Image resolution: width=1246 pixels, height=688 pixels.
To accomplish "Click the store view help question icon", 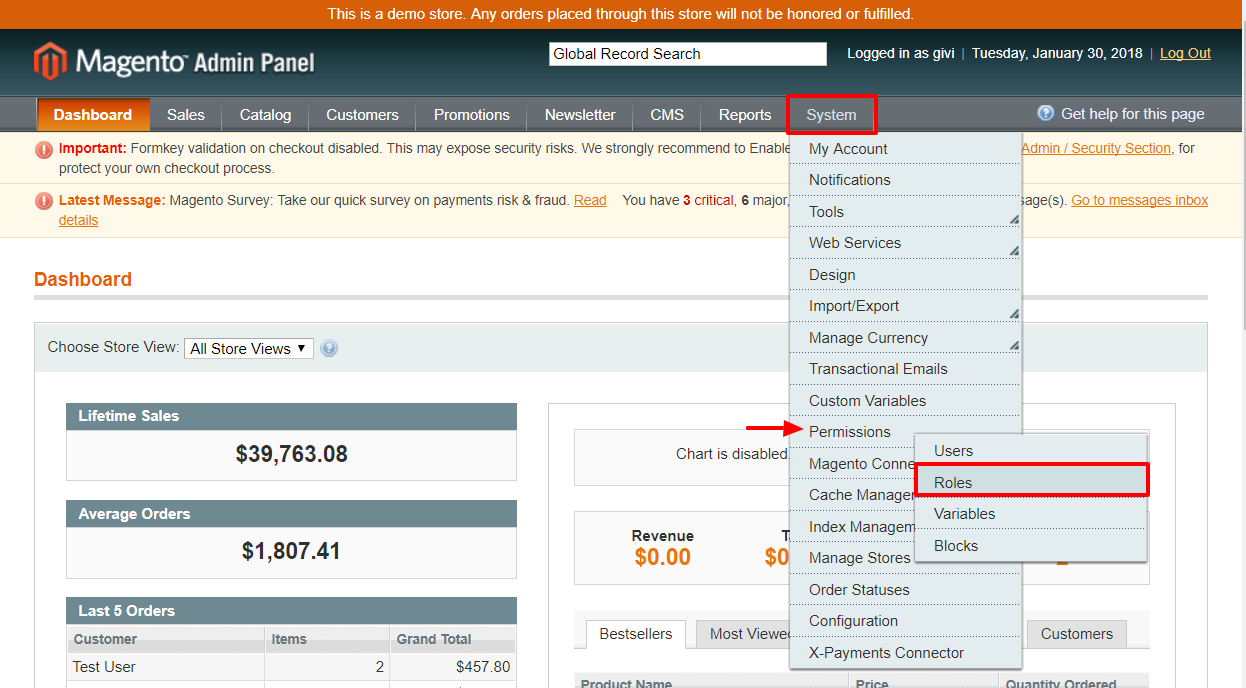I will click(329, 349).
